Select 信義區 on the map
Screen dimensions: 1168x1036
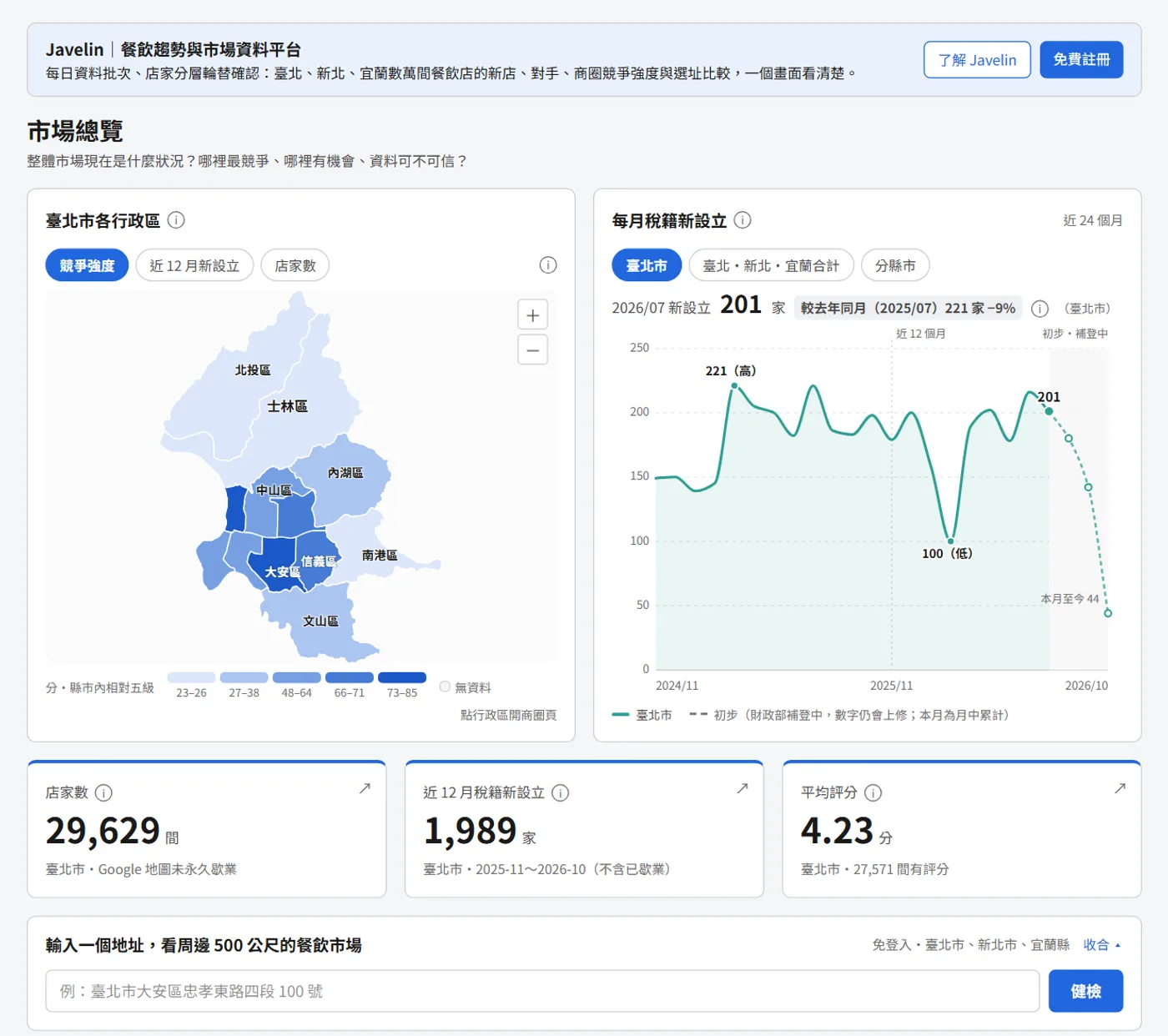(x=318, y=561)
